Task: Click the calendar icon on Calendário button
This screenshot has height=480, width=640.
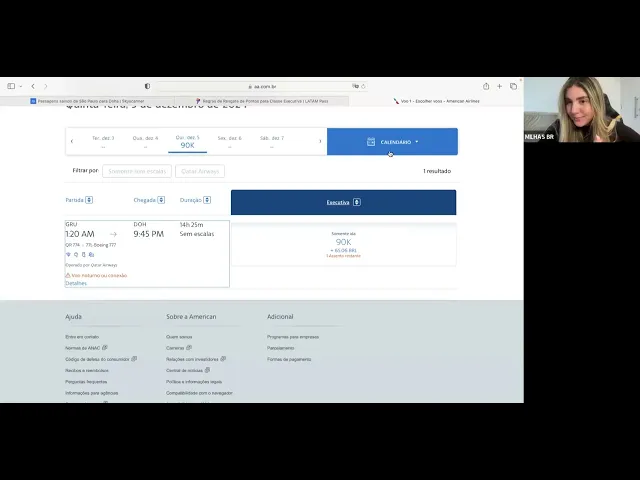Action: click(371, 142)
